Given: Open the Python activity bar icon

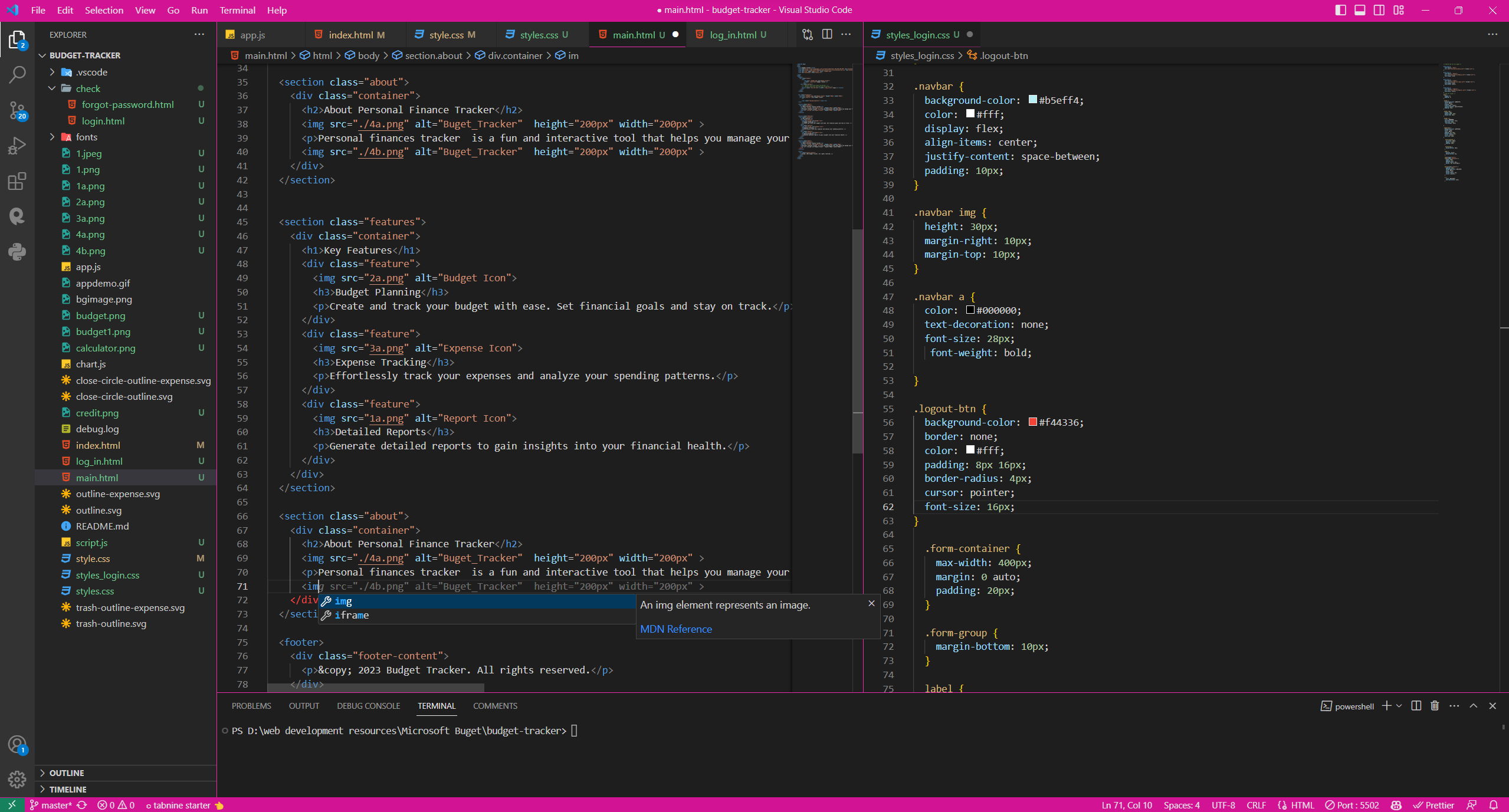Looking at the screenshot, I should (17, 252).
